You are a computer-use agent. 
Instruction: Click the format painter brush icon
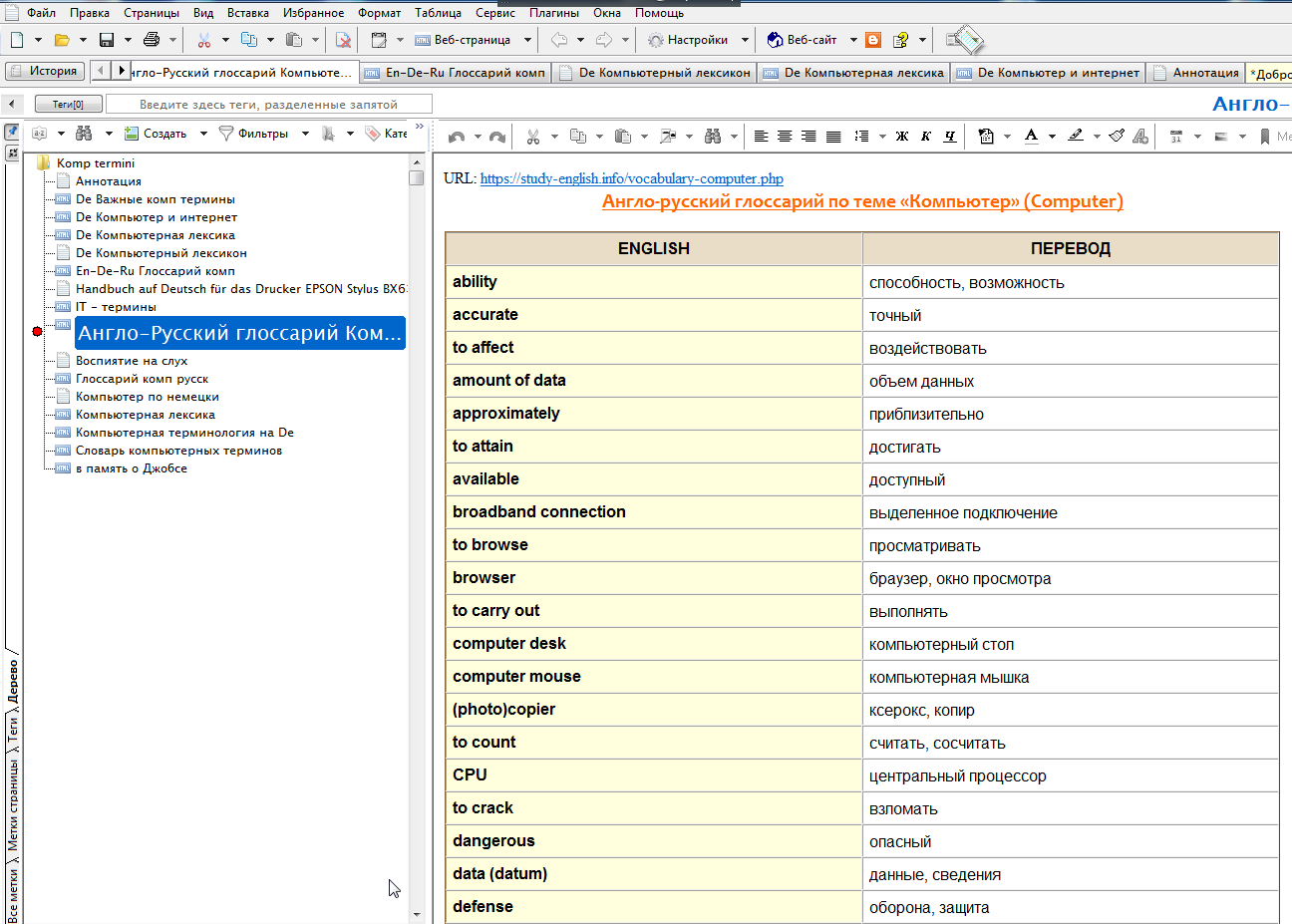(x=1117, y=137)
